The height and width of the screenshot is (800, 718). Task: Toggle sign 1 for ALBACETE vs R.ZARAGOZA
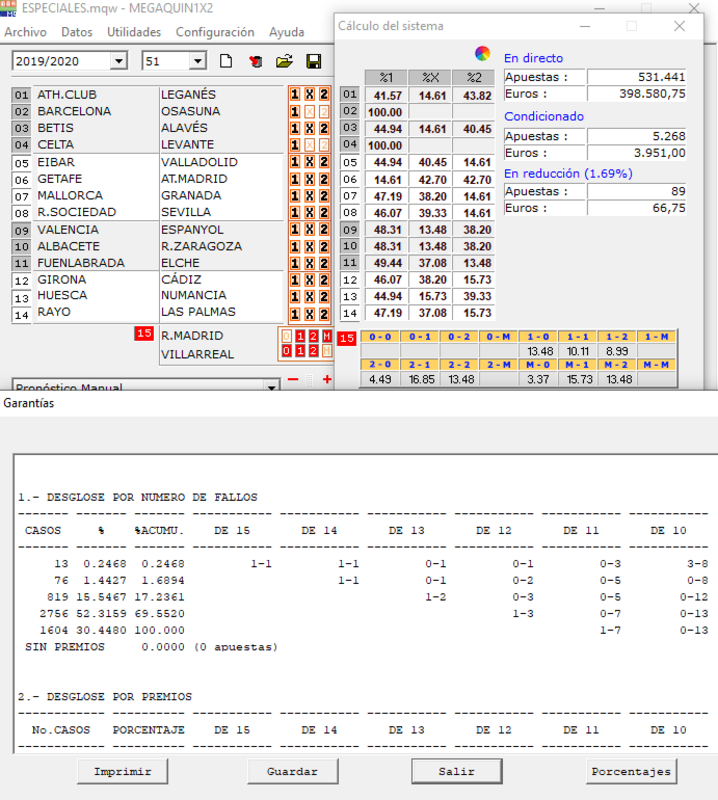coord(295,246)
